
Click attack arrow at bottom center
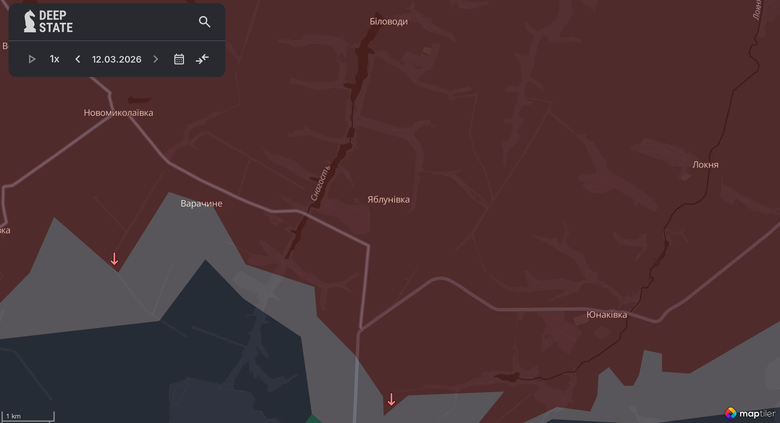pyautogui.click(x=391, y=400)
